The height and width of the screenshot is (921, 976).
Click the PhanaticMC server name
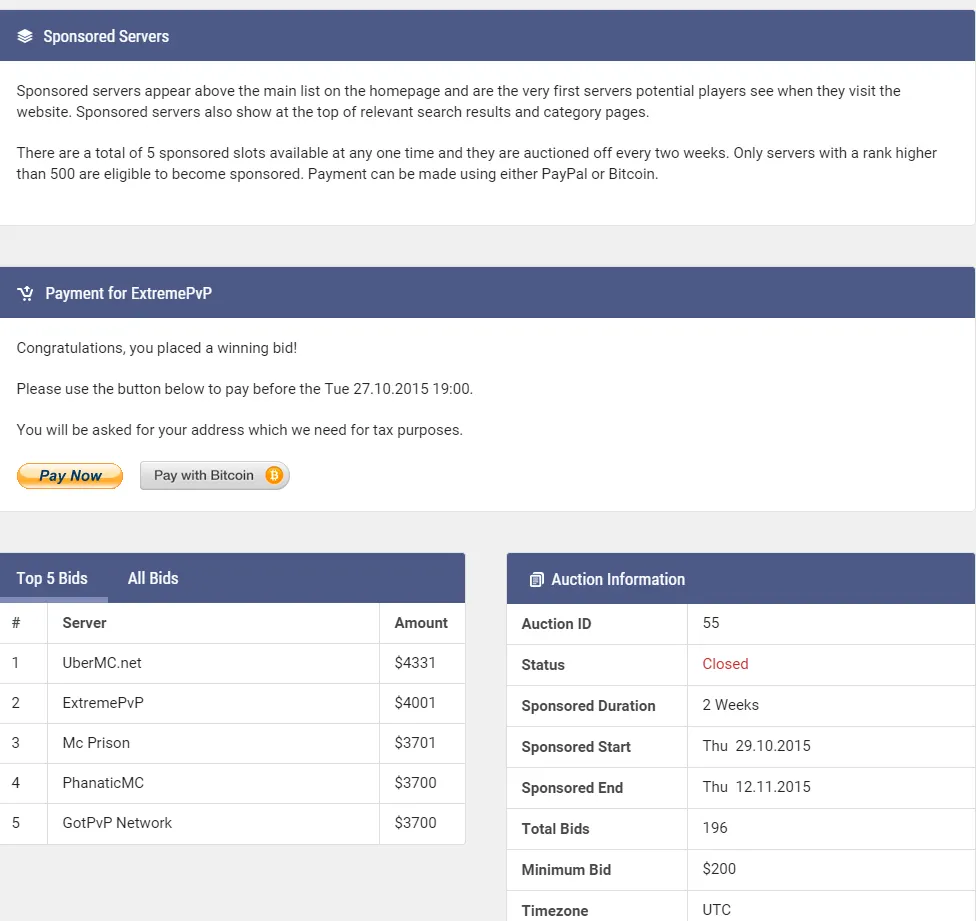point(103,783)
